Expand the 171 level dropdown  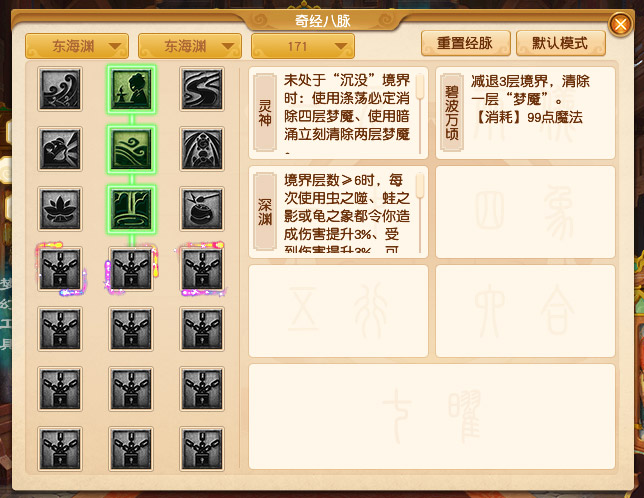point(303,46)
